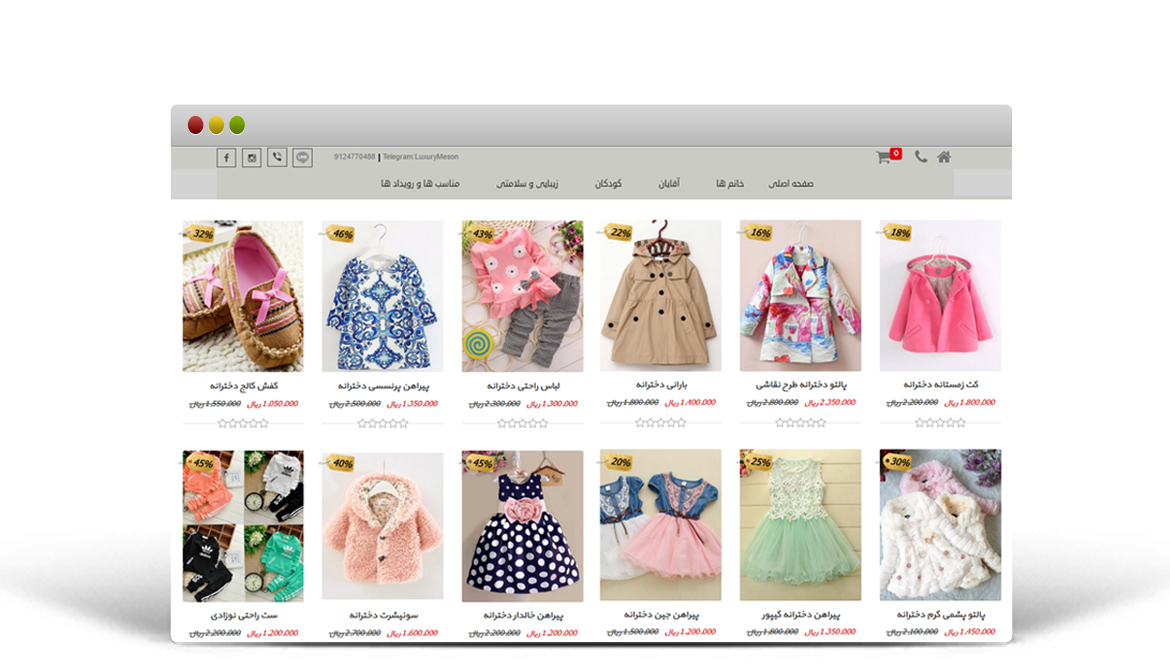Viewport: 1170px width, 665px height.
Task: Click the 16% discount tag
Action: [x=758, y=233]
